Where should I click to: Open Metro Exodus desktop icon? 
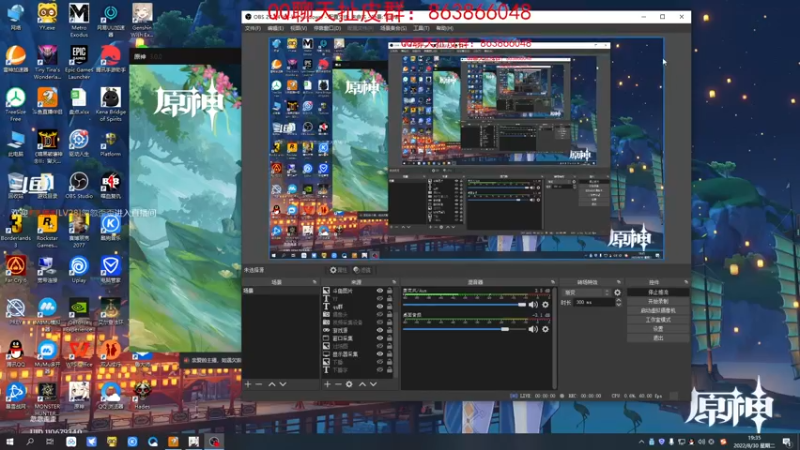pos(79,20)
